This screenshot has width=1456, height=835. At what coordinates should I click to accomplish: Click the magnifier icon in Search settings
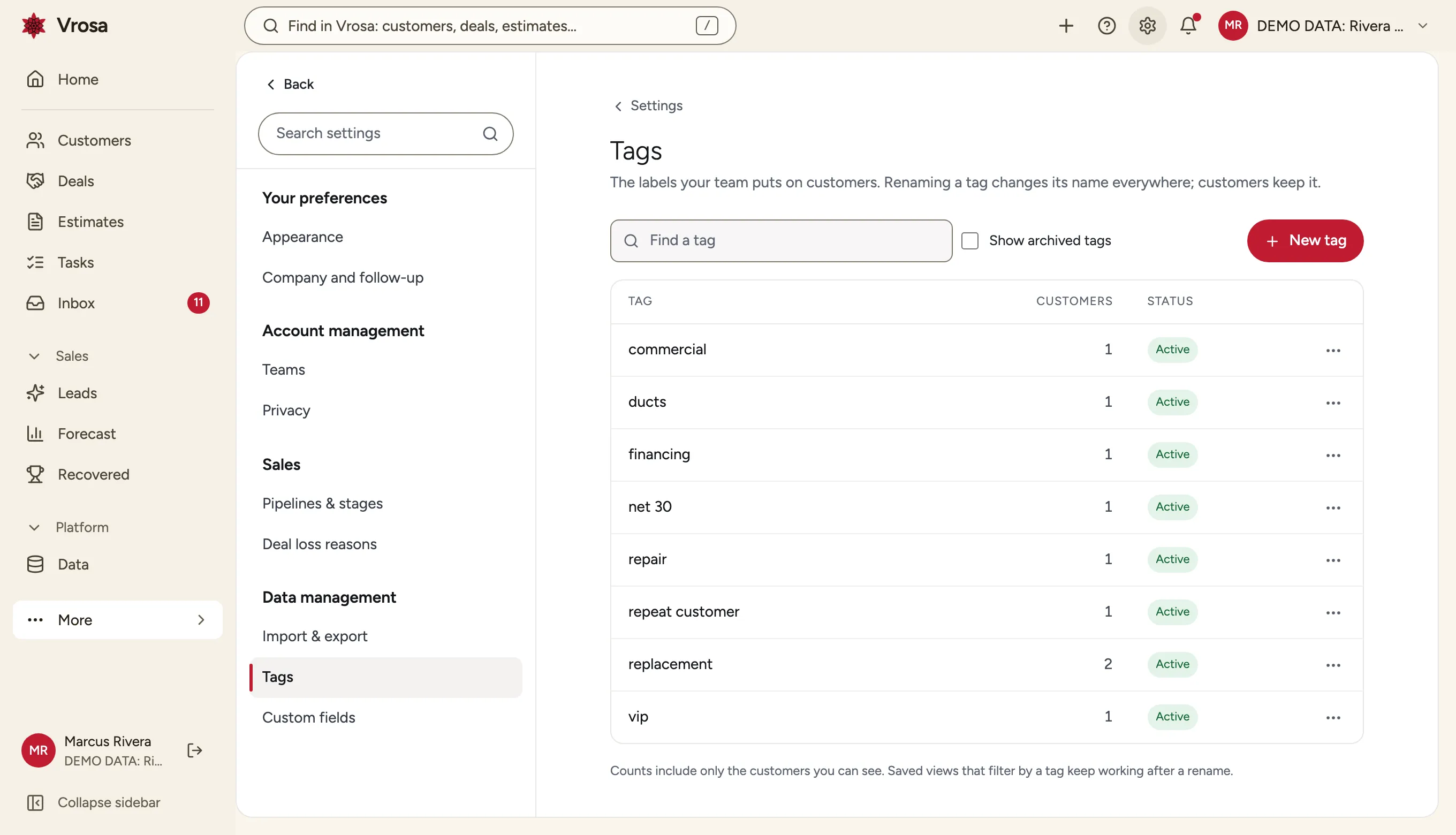point(490,134)
